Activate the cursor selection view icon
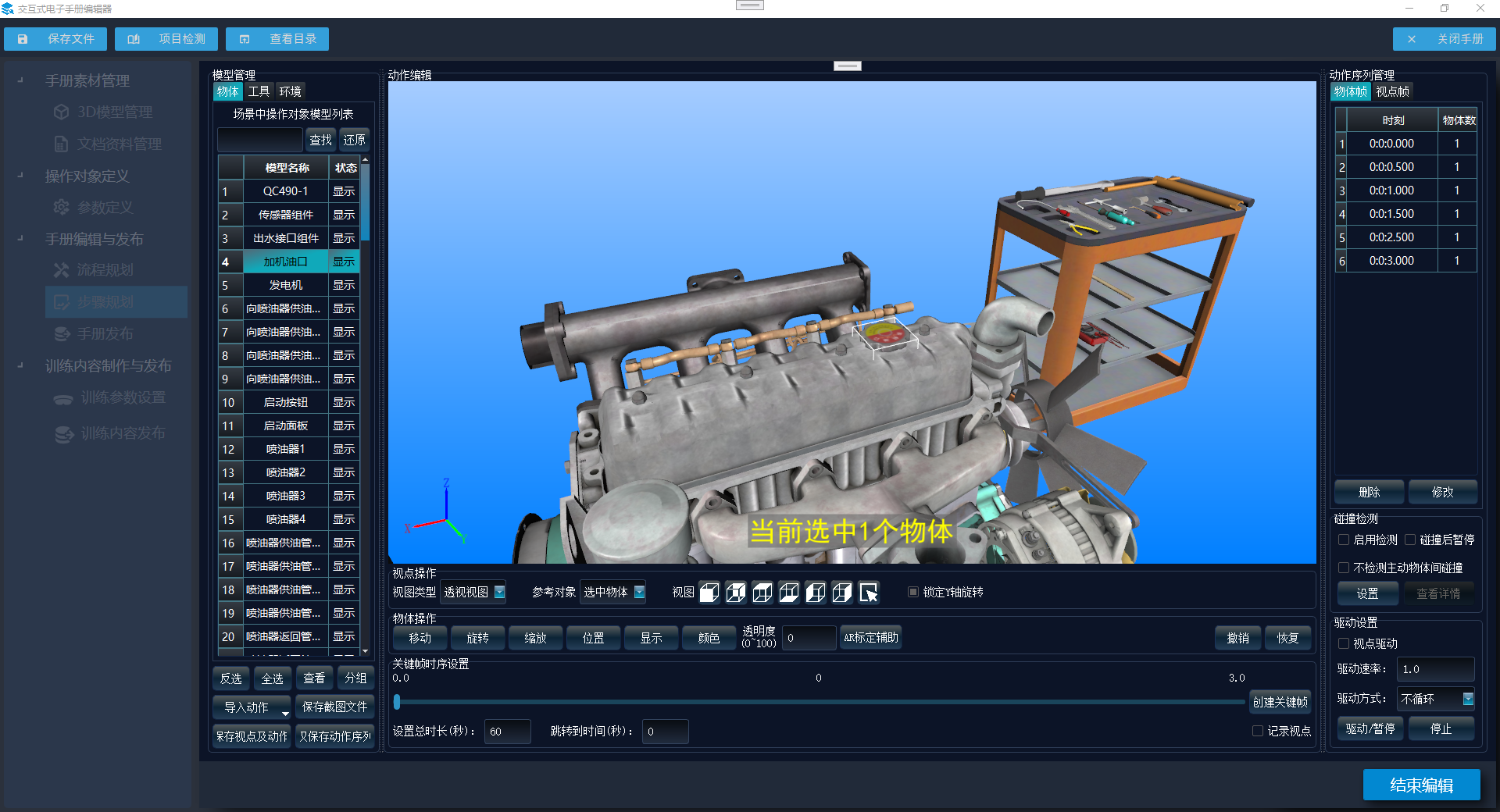 [x=868, y=593]
